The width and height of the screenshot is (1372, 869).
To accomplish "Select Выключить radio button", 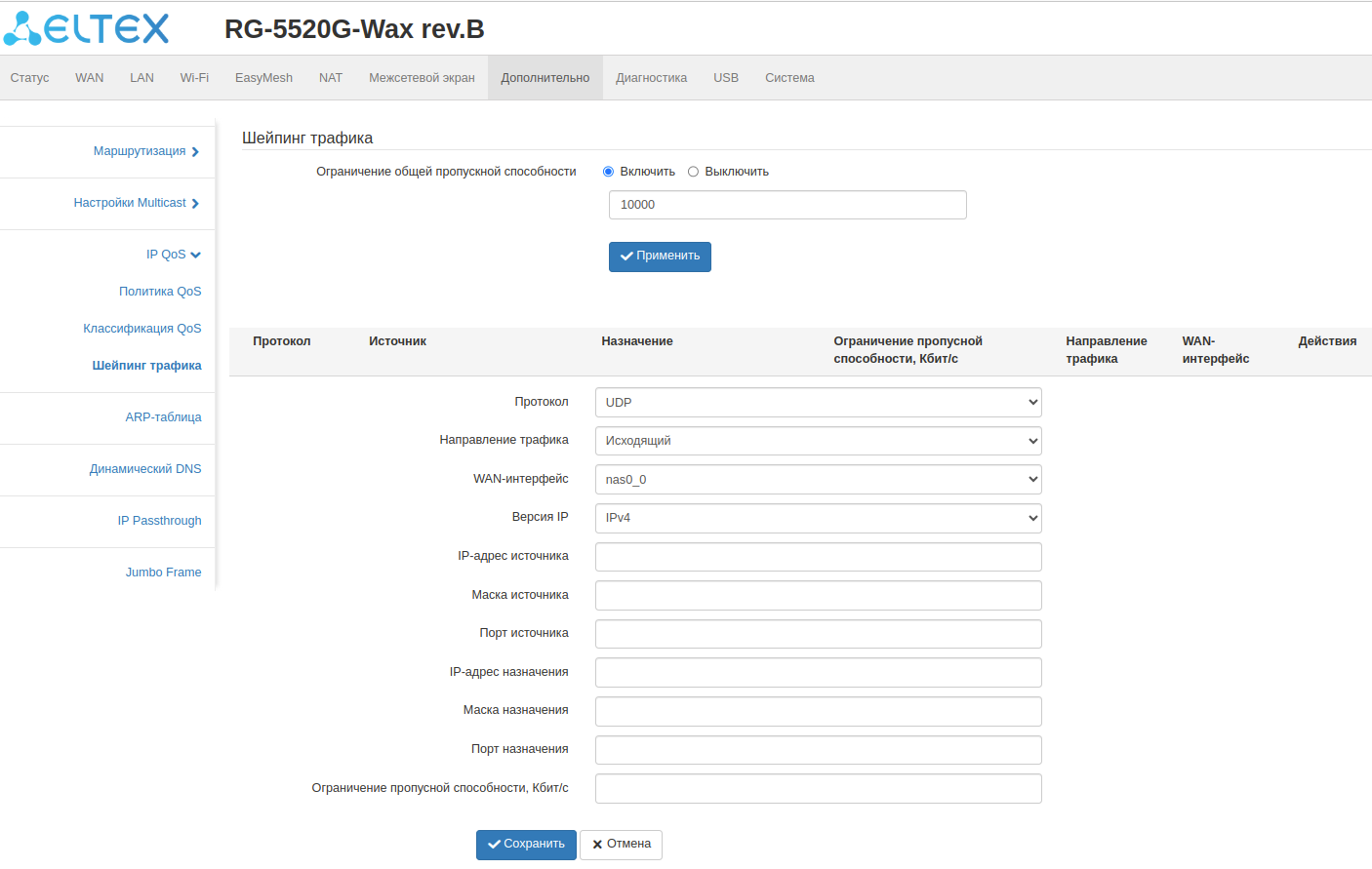I will [693, 172].
